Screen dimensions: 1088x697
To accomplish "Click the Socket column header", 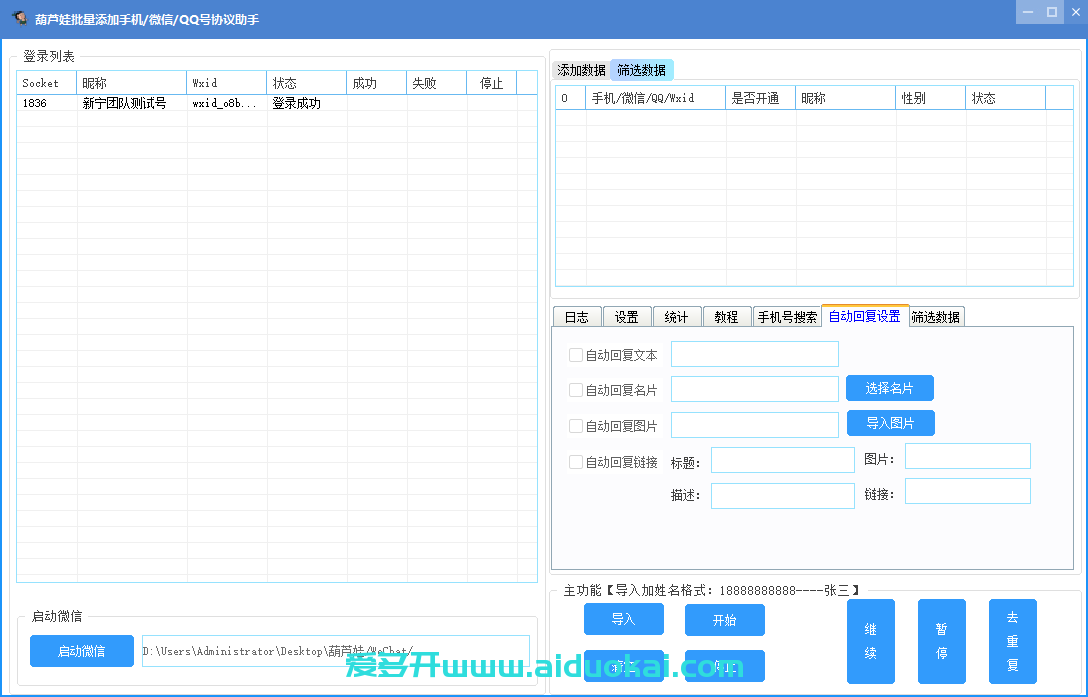I will coord(46,83).
